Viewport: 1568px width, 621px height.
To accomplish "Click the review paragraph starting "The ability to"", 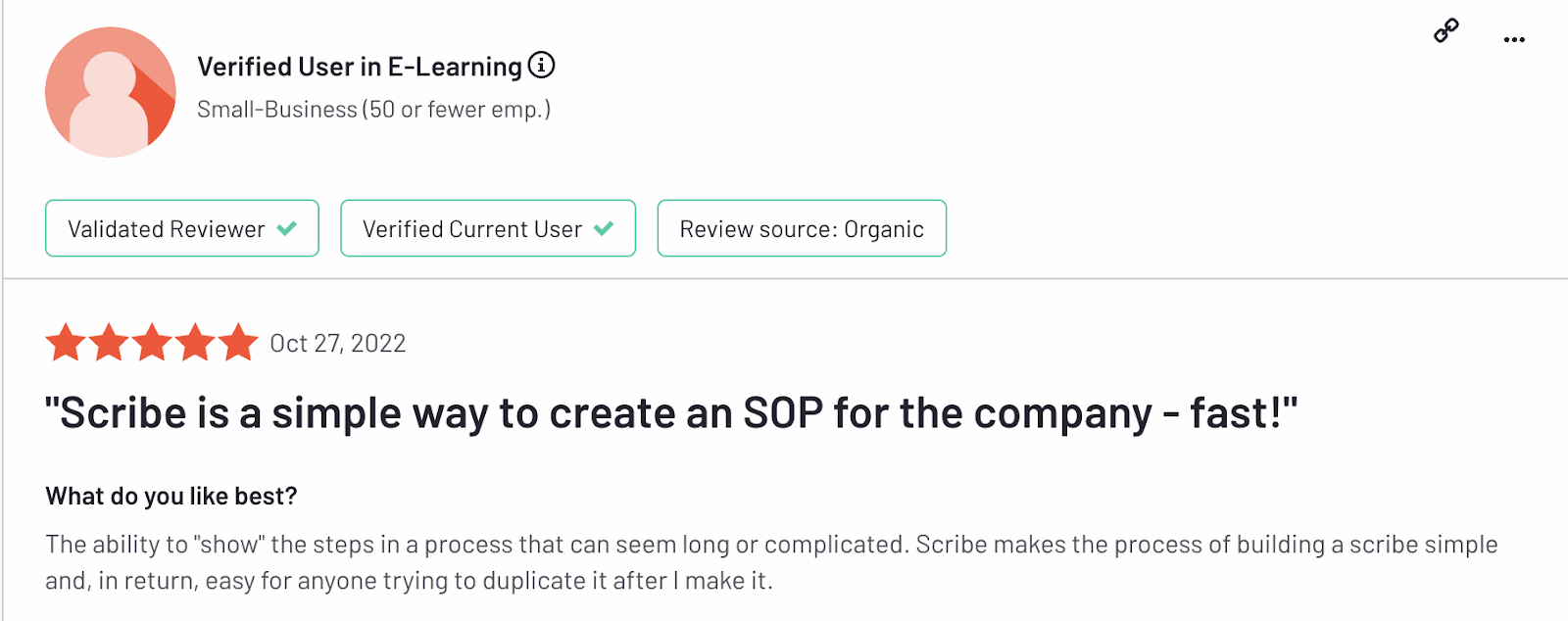I will tap(771, 562).
